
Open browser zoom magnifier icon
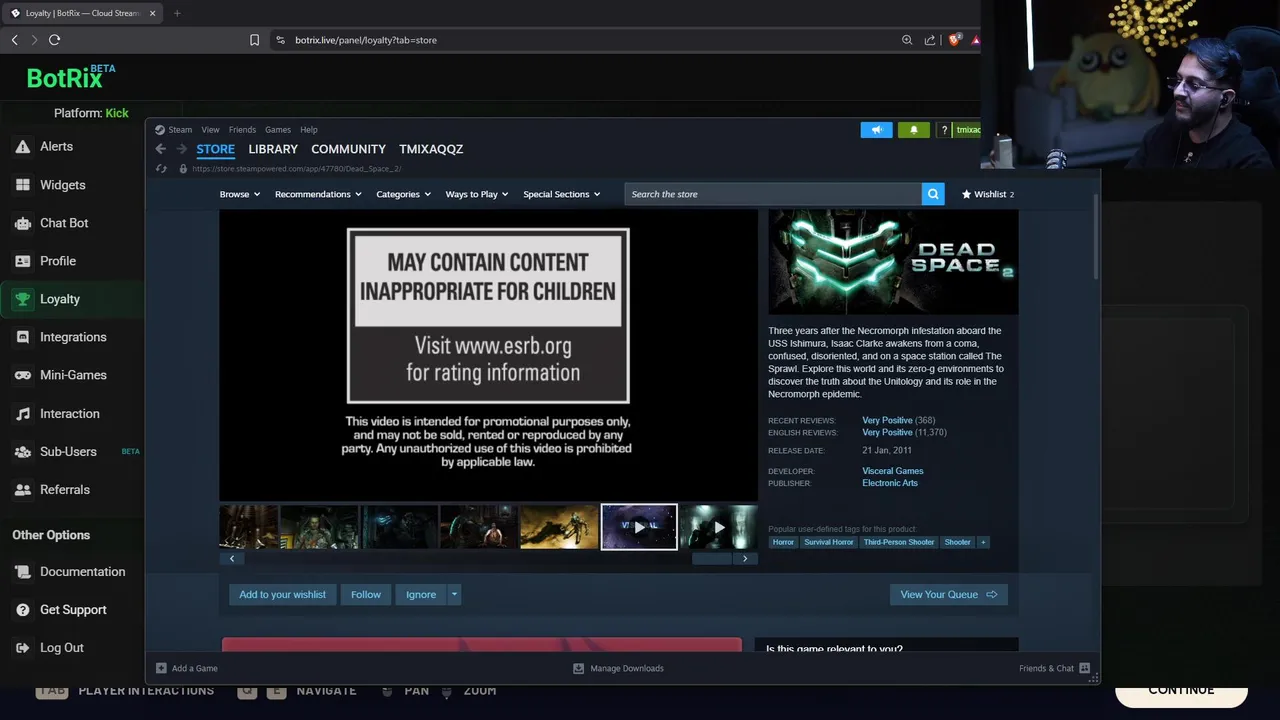coord(907,40)
